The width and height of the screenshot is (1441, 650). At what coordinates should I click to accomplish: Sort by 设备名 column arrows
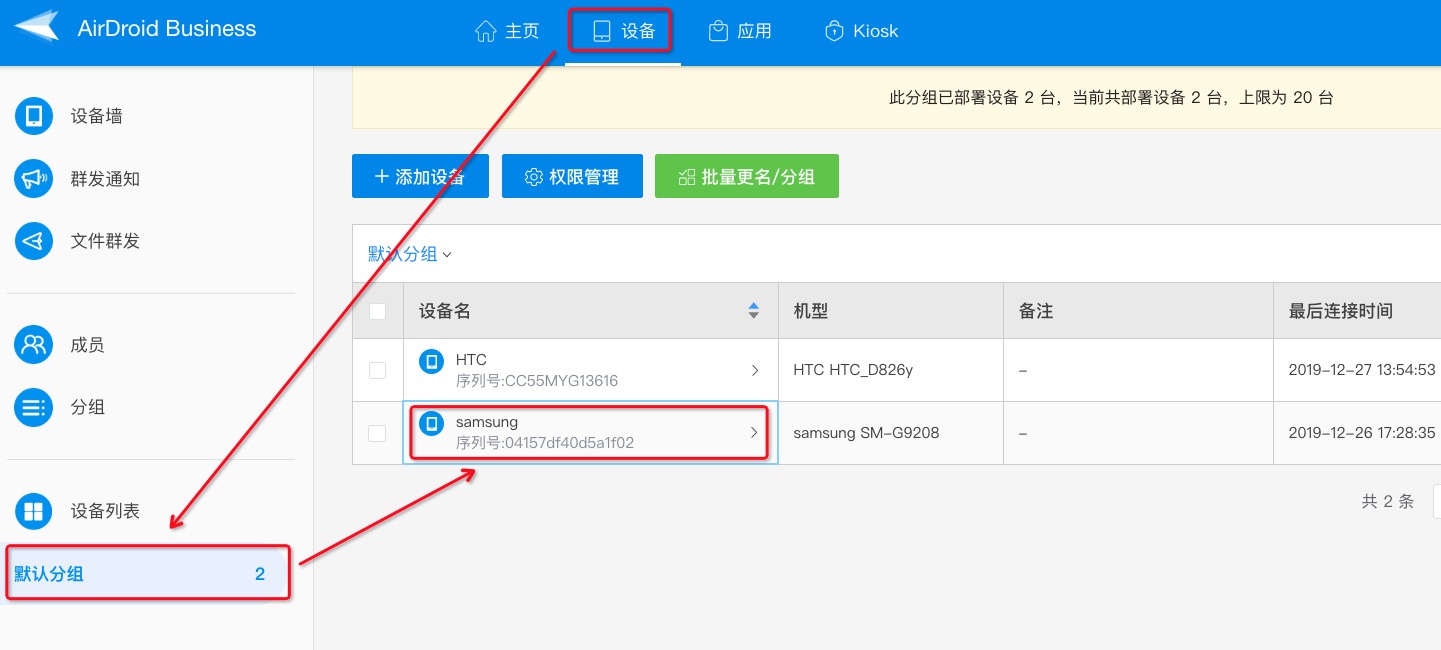pos(754,311)
